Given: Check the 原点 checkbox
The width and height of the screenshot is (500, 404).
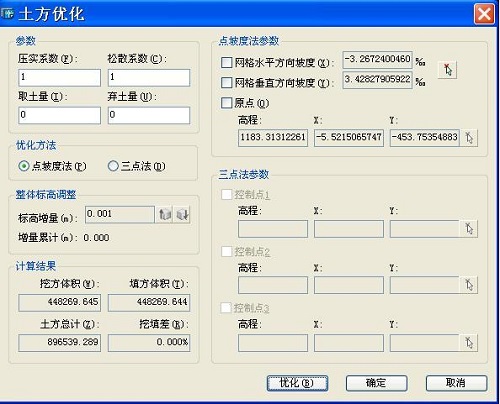Looking at the screenshot, I should coord(226,103).
